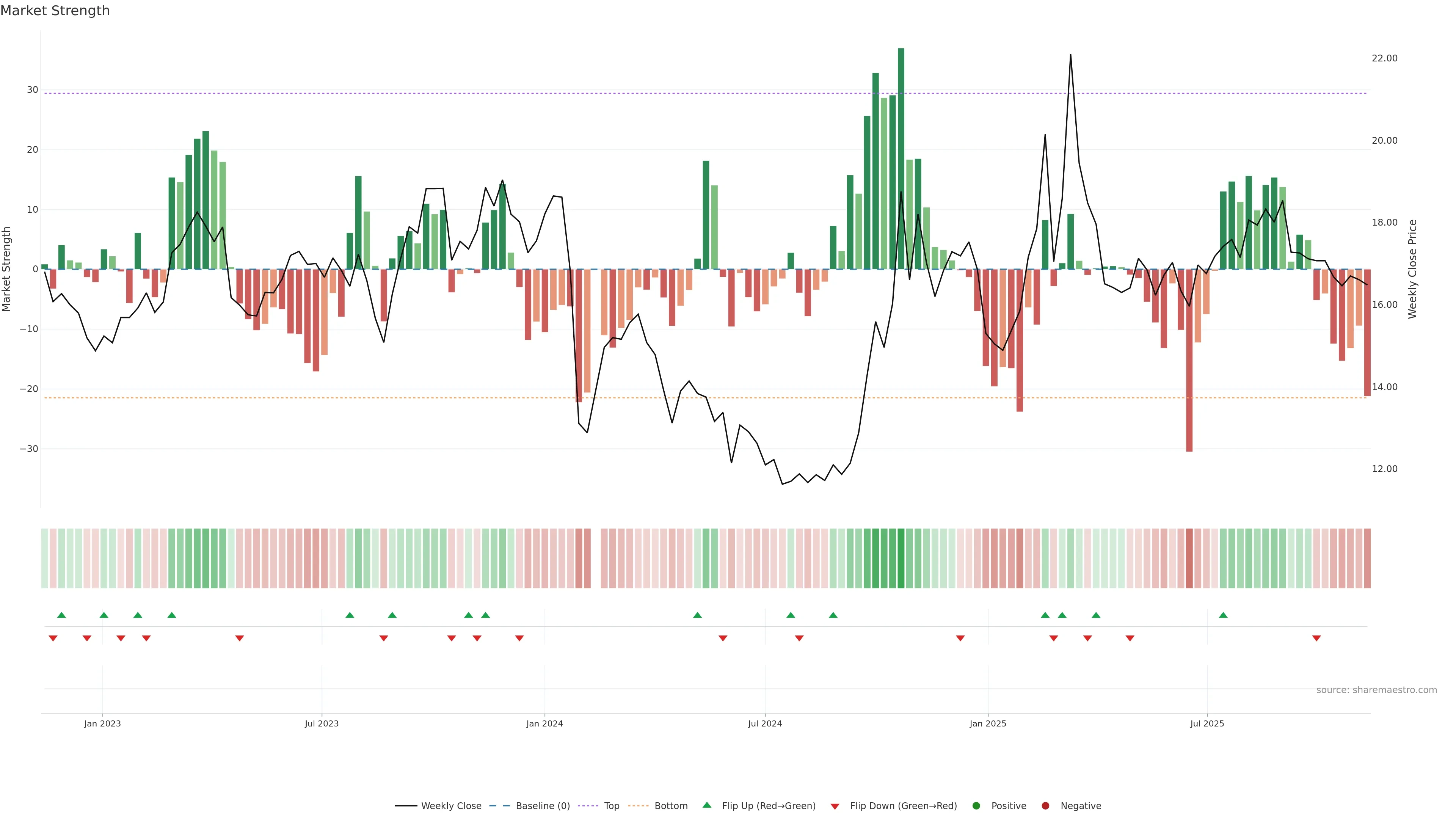Click the Weekly Close Price axis title
1456x819 pixels.
click(x=1412, y=269)
